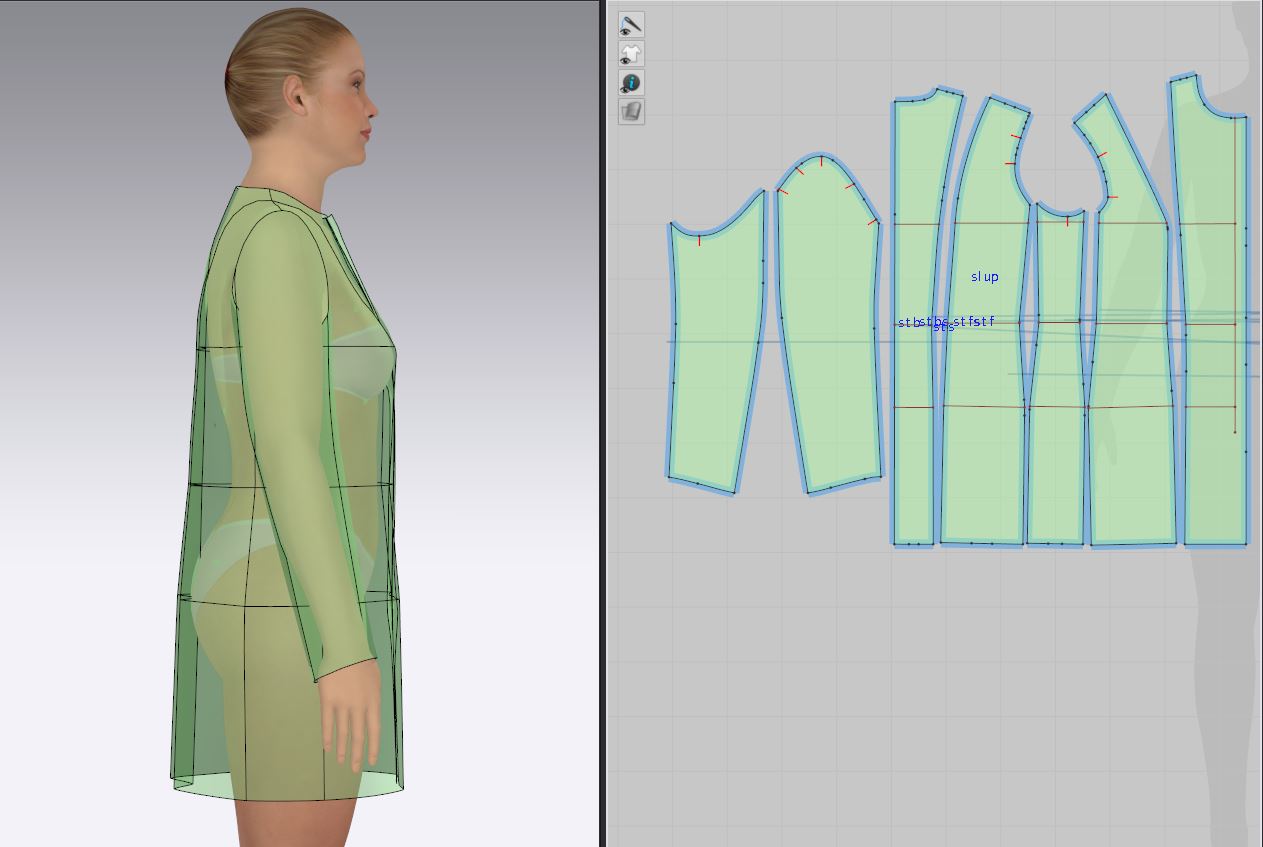Click the greyed pattern sheets icon
The width and height of the screenshot is (1263, 847).
631,112
